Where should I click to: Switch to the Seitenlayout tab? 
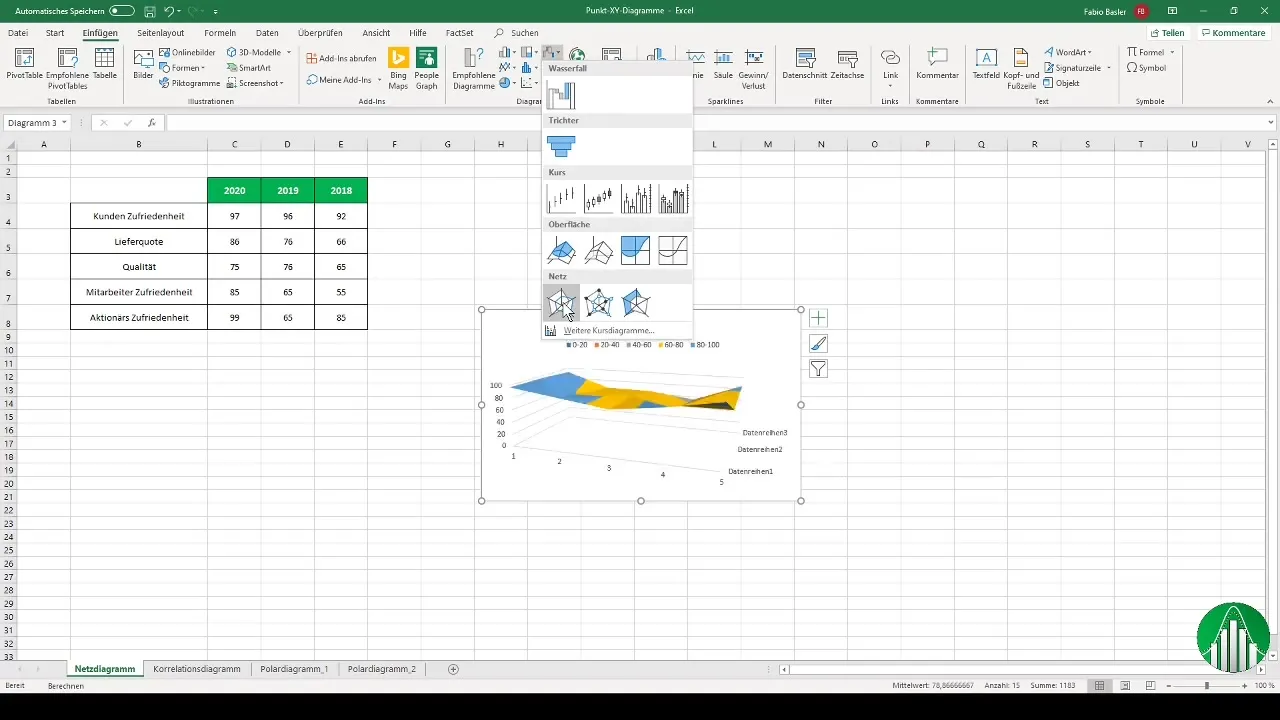pos(160,32)
